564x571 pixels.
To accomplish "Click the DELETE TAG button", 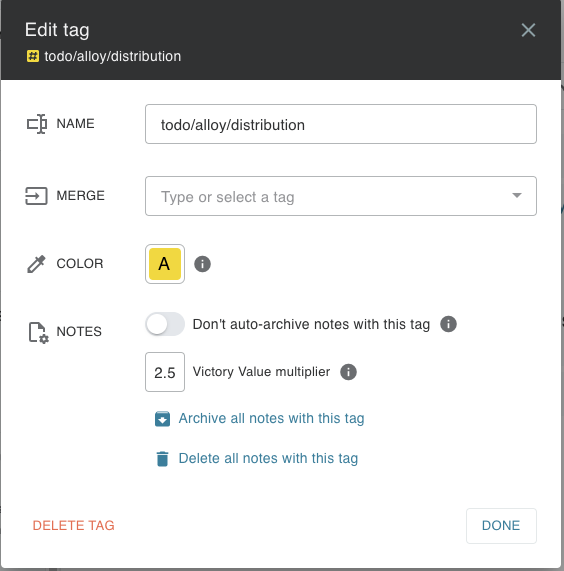I will [x=74, y=525].
